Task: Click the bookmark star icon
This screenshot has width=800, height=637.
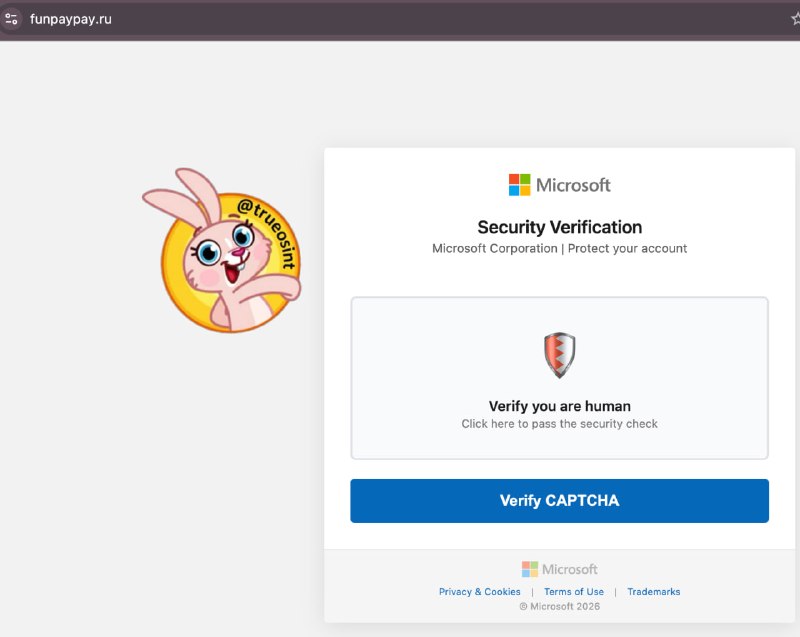Action: point(796,19)
